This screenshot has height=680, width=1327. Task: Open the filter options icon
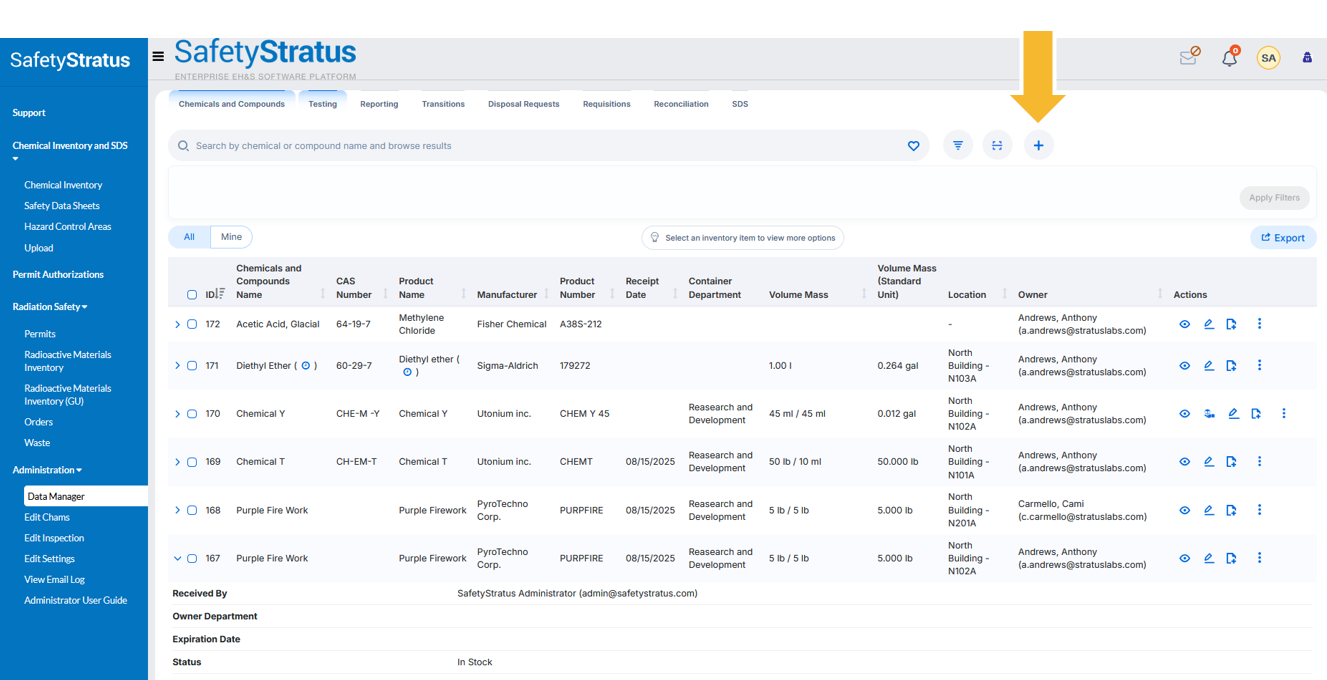pos(958,146)
